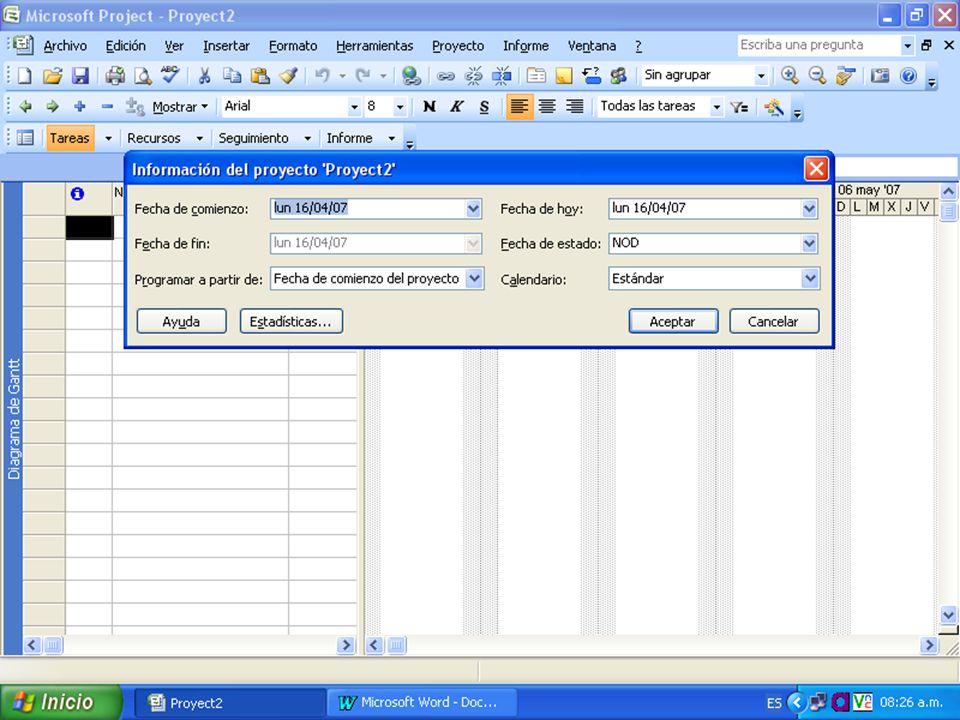960x720 pixels.
Task: Click the Go To Selected Task icon
Action: [x=845, y=75]
